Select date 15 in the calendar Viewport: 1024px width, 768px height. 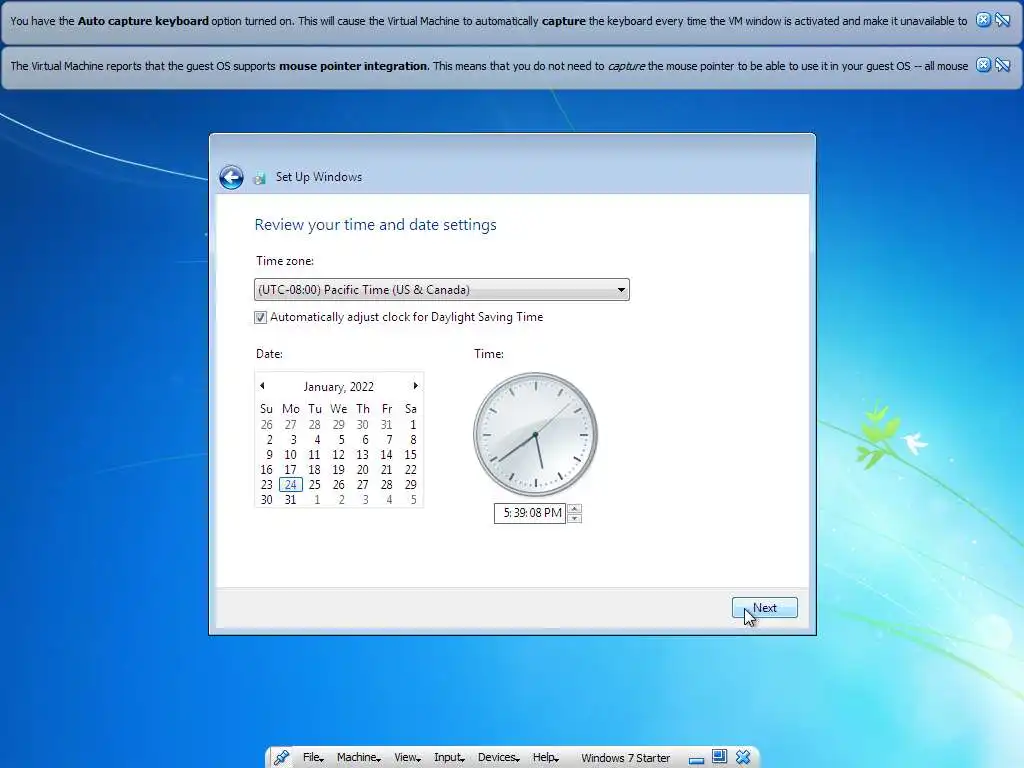(x=410, y=455)
